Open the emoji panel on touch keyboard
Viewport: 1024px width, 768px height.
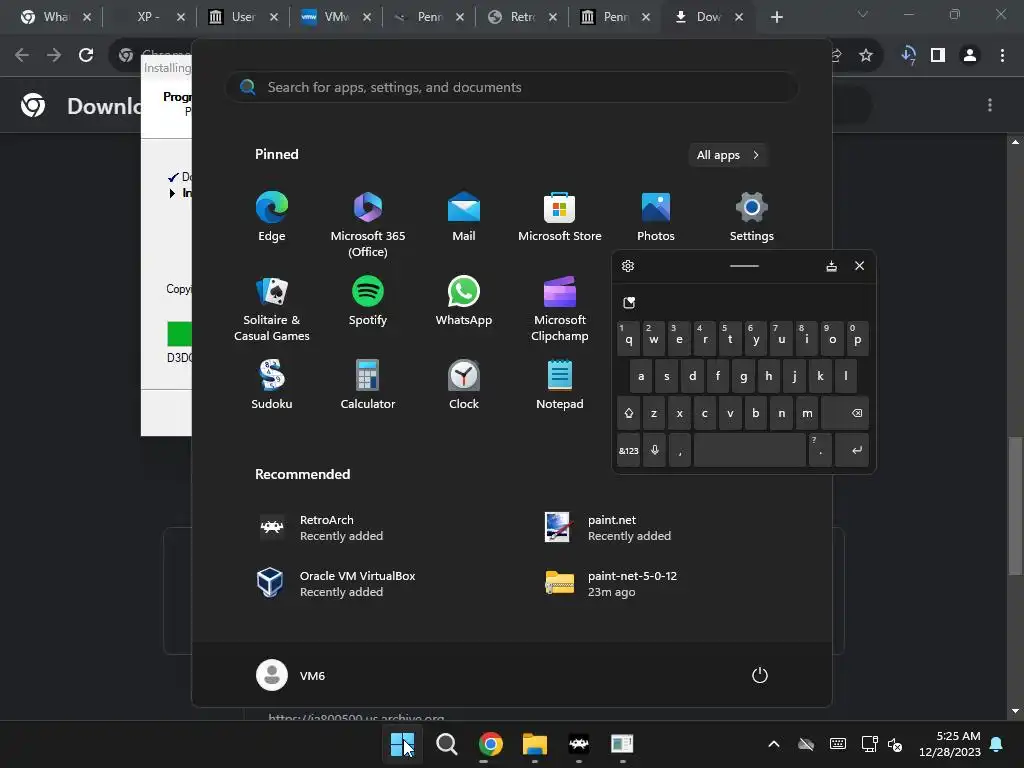pyautogui.click(x=629, y=302)
